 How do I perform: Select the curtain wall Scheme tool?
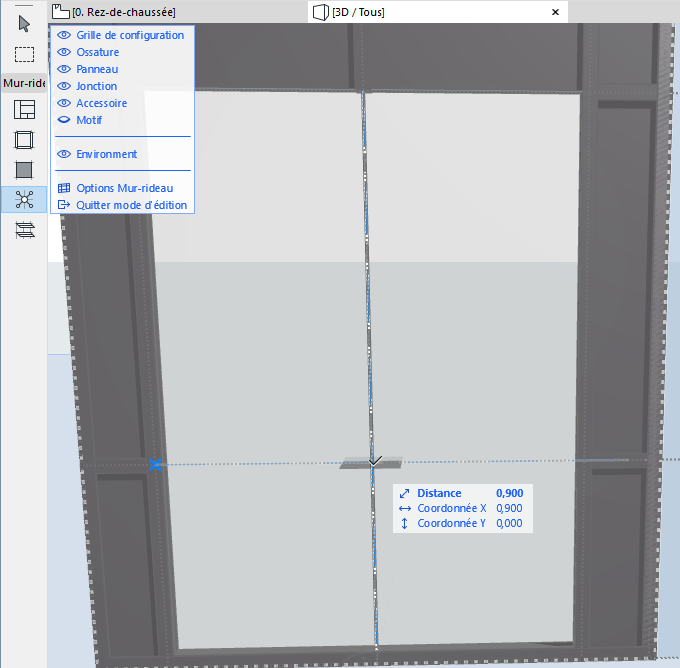click(x=24, y=110)
